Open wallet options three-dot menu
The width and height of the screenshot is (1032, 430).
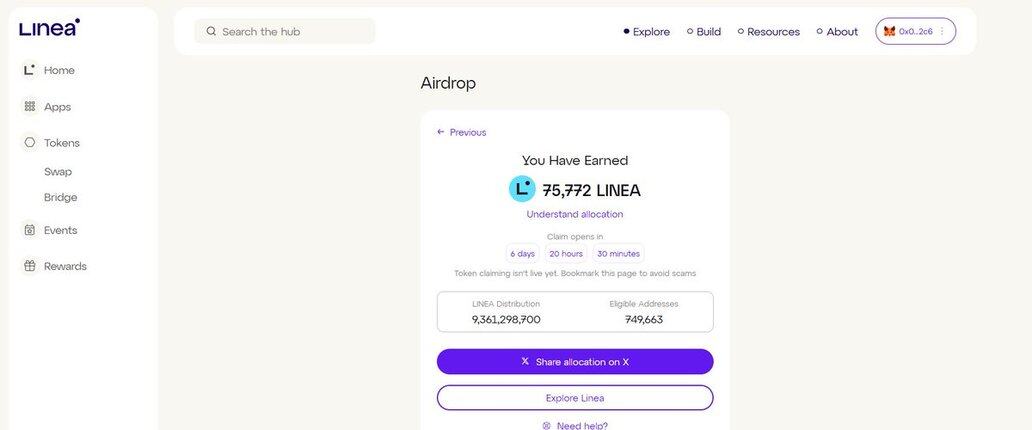point(942,31)
